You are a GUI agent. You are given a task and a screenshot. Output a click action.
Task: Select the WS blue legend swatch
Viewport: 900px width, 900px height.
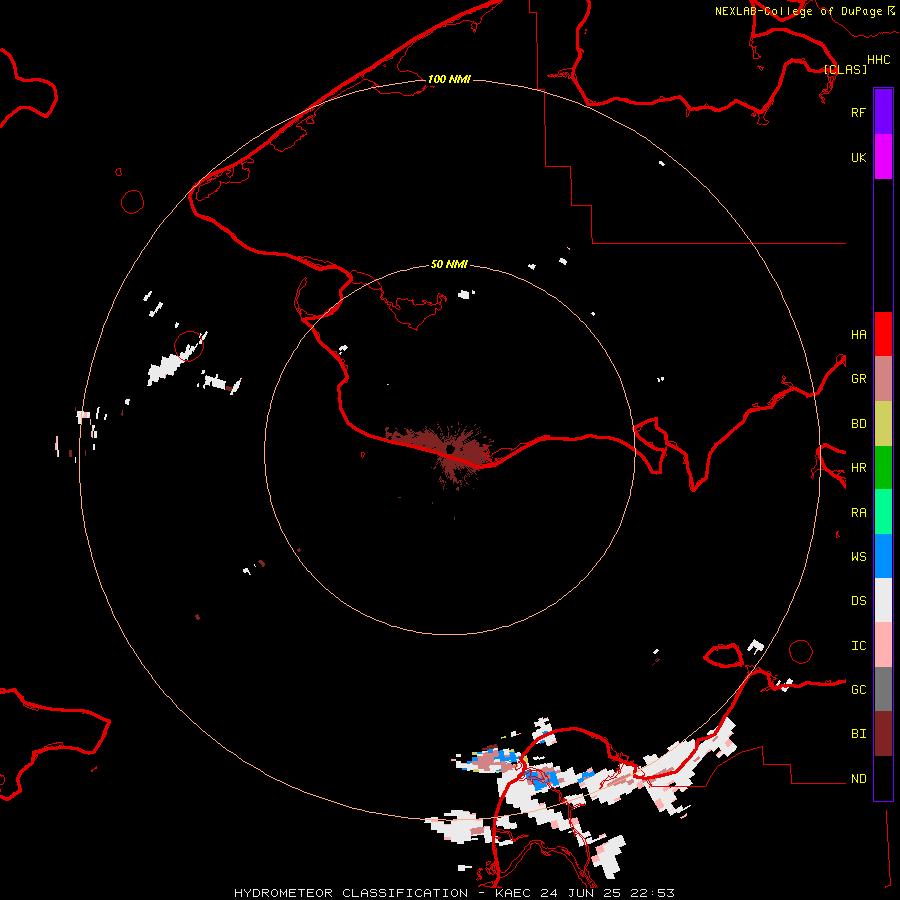tap(883, 556)
